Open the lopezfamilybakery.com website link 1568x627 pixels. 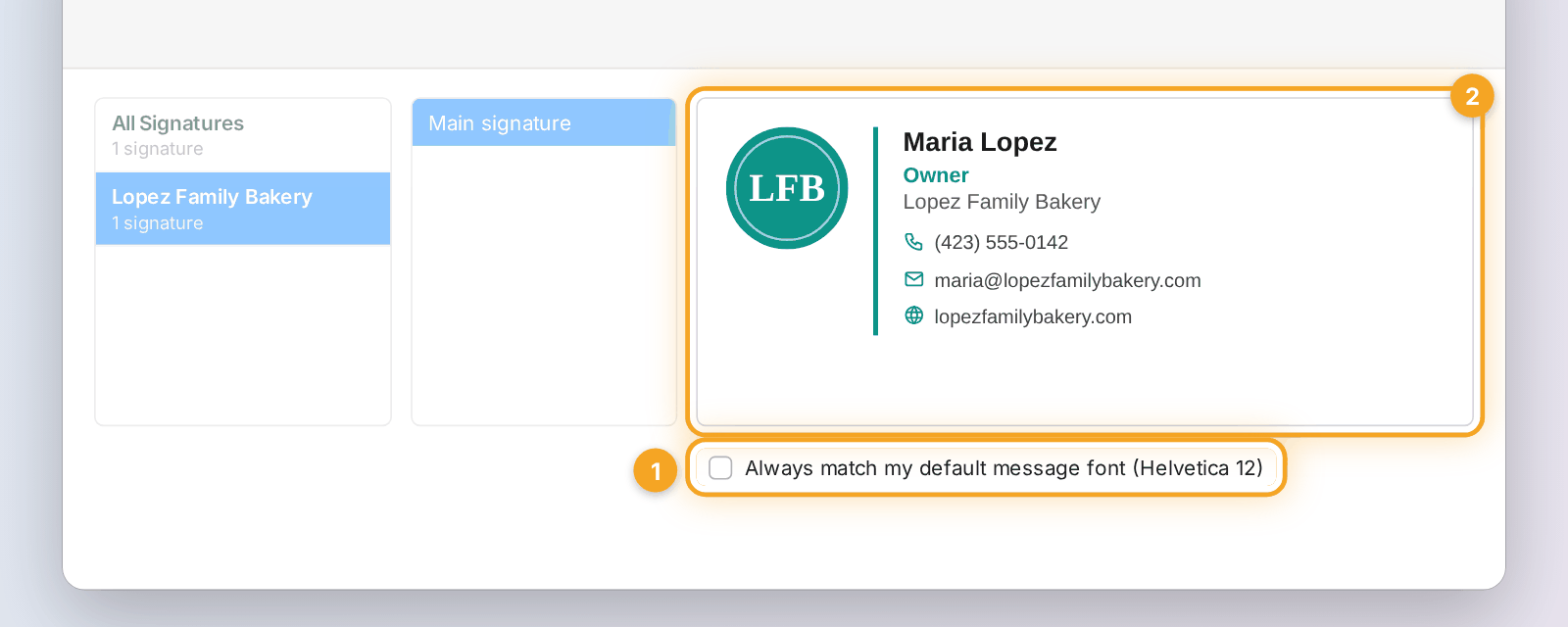[x=1033, y=316]
